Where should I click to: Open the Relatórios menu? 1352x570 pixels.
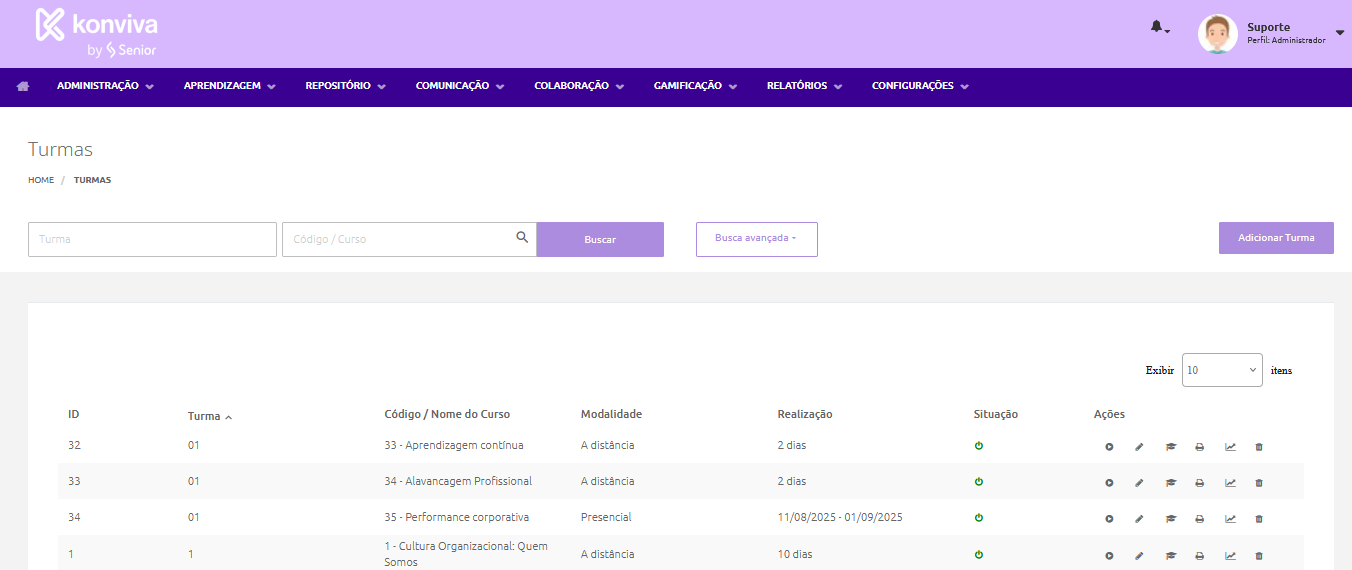[x=804, y=87]
